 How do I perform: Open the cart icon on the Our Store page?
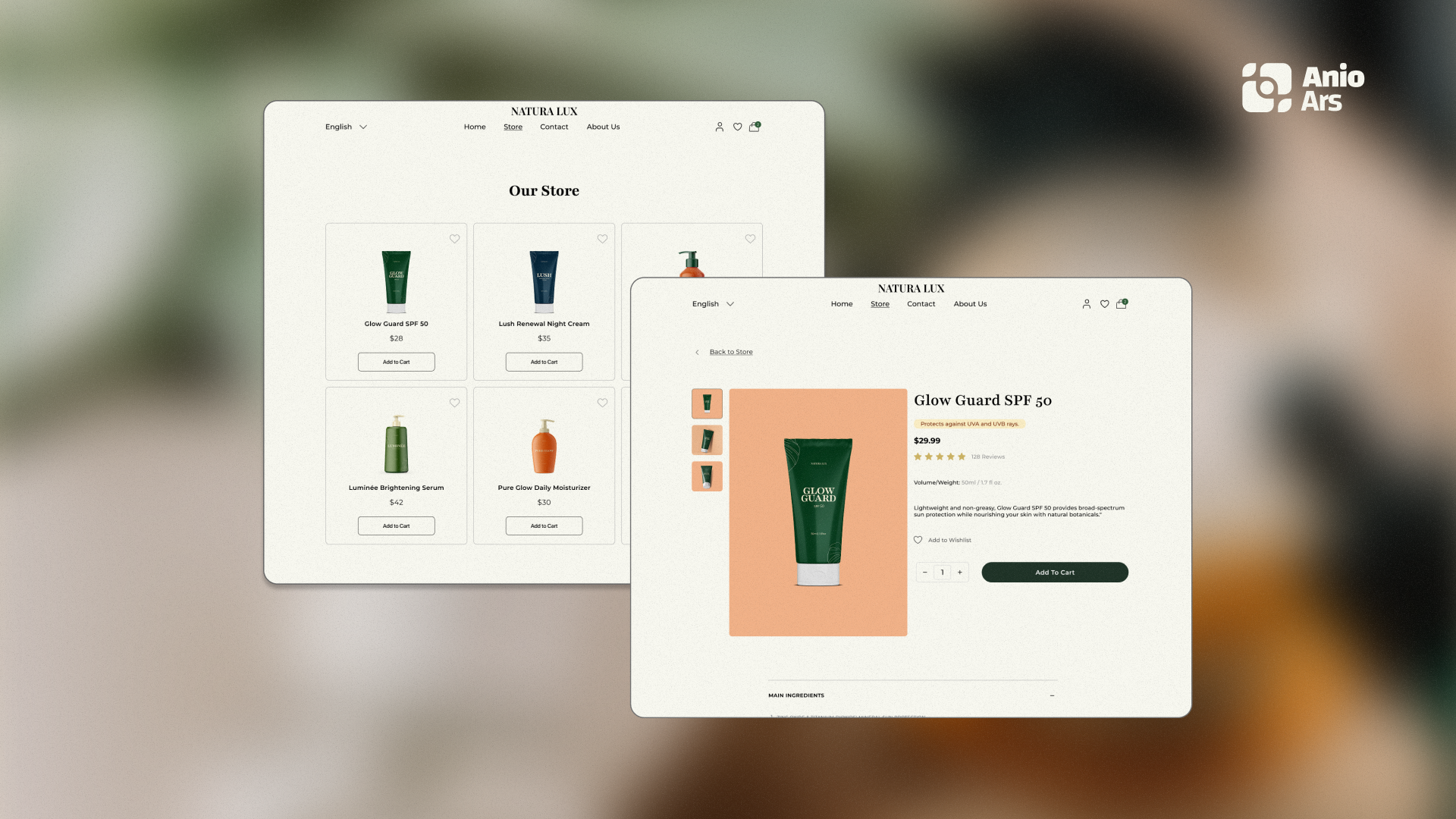tap(753, 127)
